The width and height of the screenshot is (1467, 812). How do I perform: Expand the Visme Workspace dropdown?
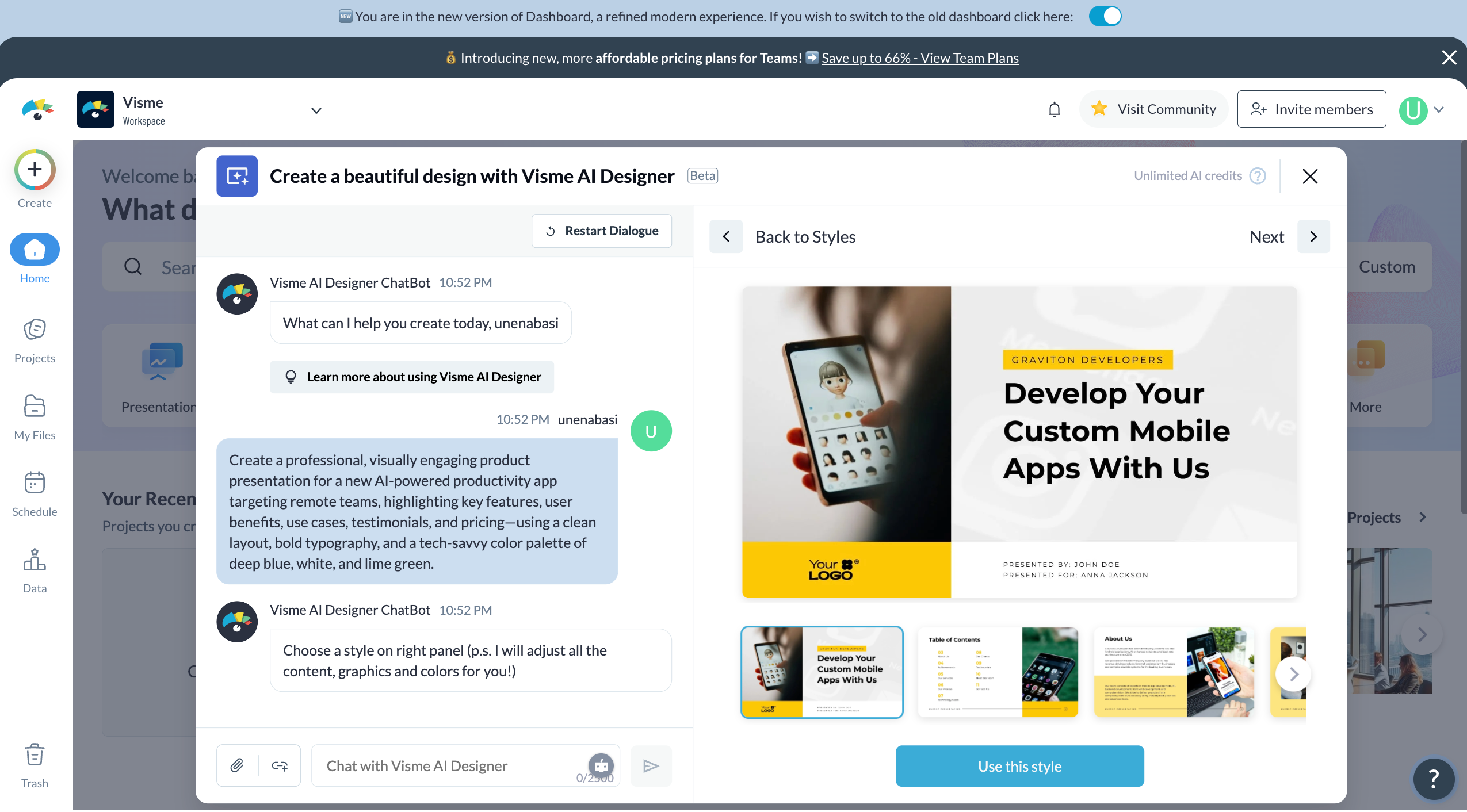click(316, 110)
